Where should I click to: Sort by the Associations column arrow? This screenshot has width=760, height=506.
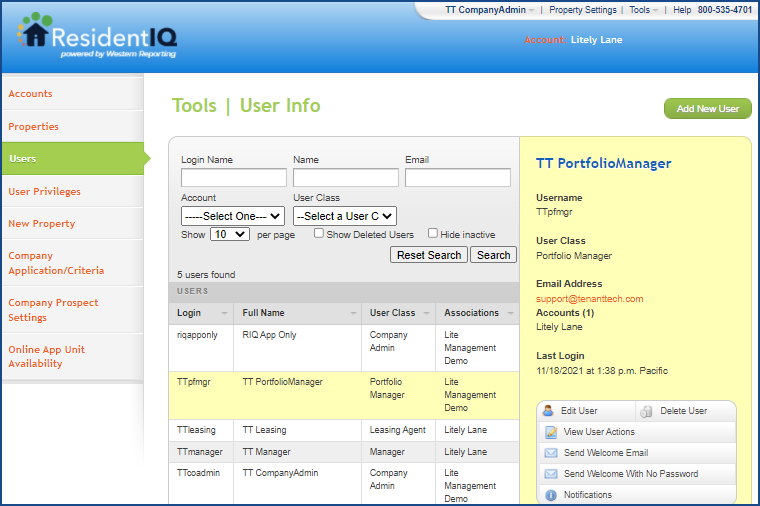click(x=510, y=314)
